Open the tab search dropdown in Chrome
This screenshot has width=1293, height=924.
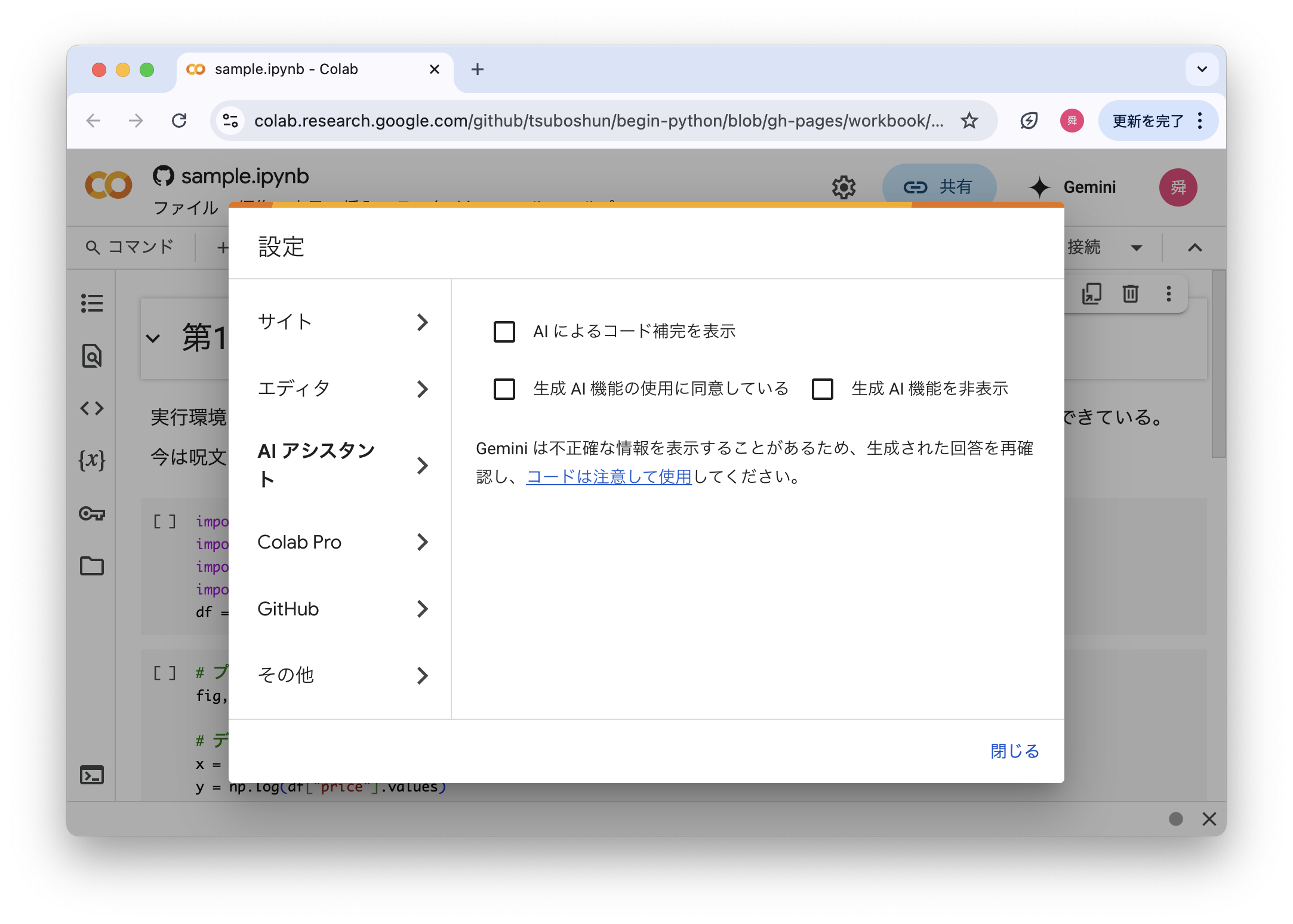coord(1202,69)
